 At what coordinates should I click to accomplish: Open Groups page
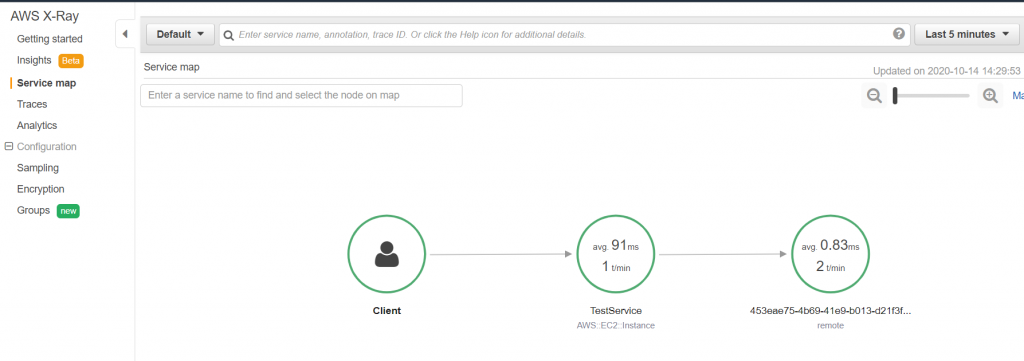pyautogui.click(x=33, y=211)
